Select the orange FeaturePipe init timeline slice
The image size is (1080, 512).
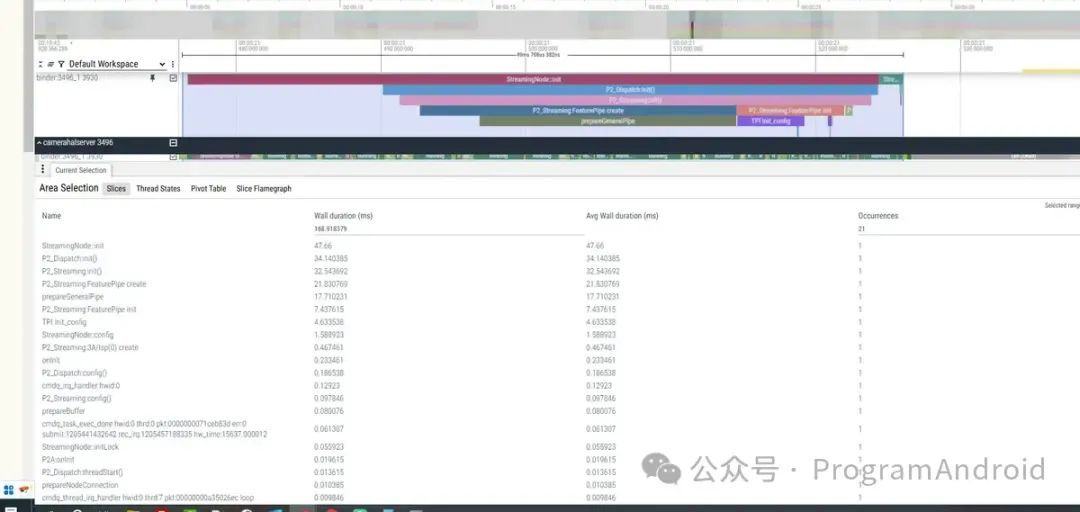point(790,110)
